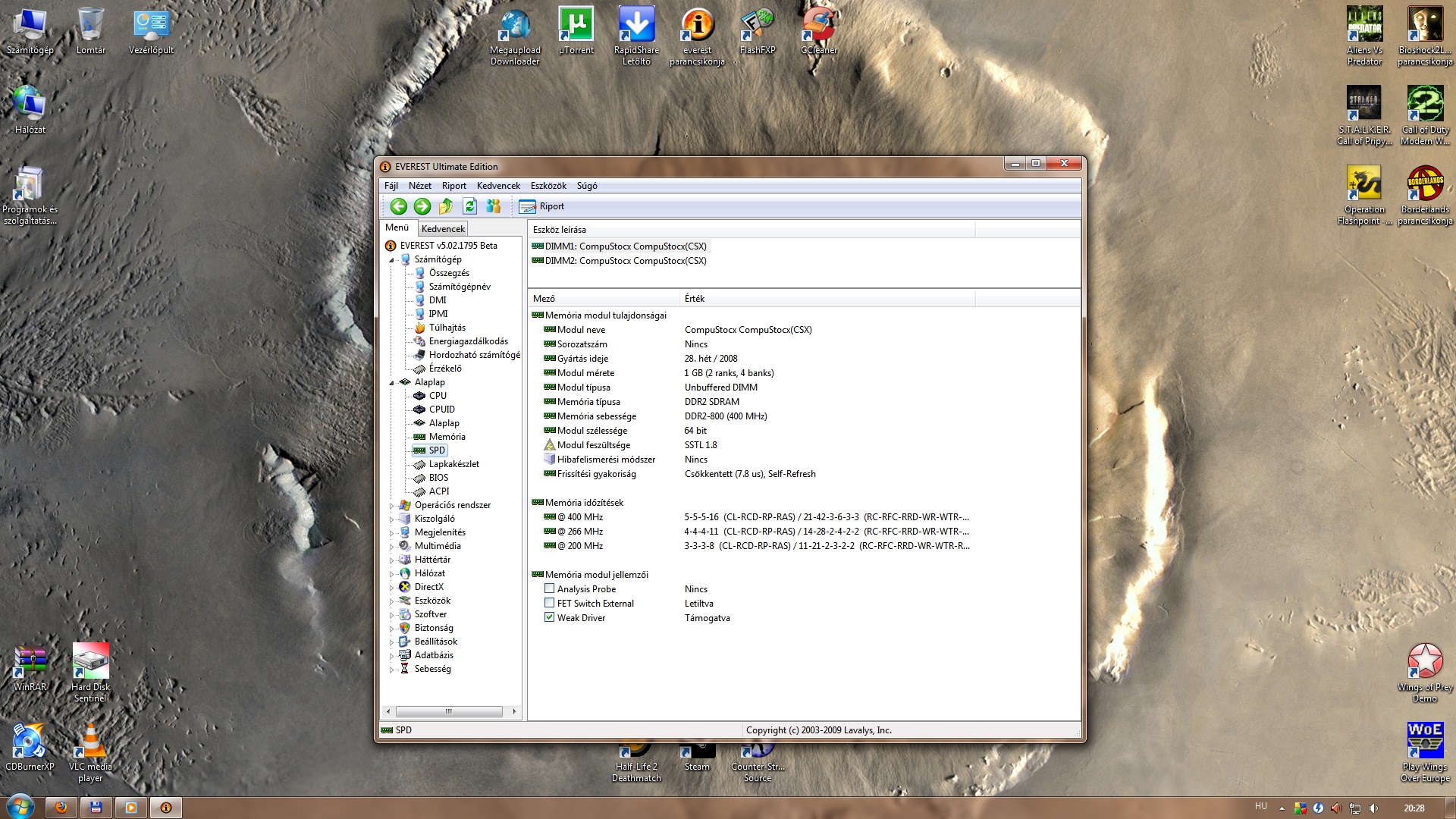Click the sidebar horizontal scrollbar thumb

[x=449, y=711]
